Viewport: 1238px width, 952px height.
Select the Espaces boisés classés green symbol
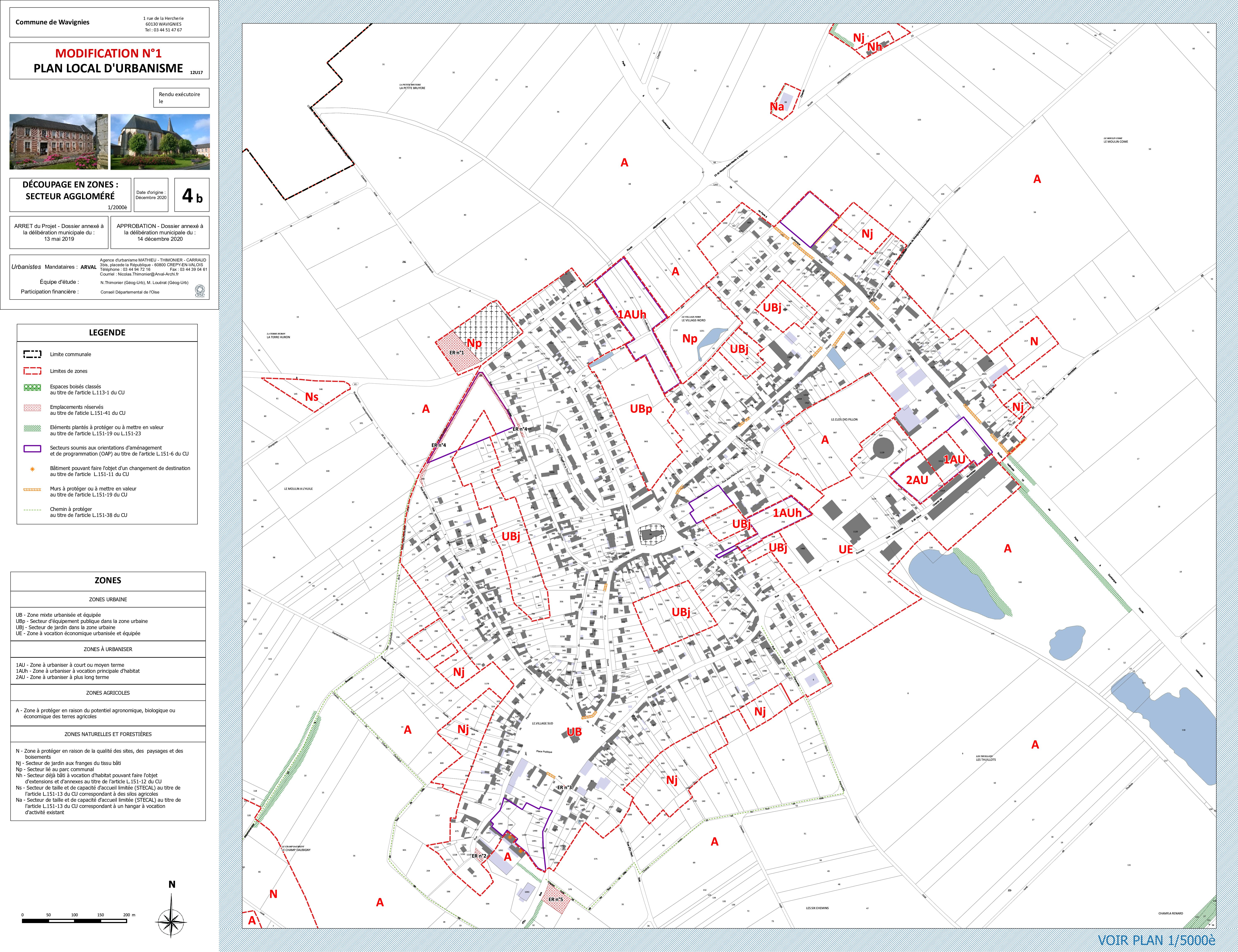pos(32,387)
